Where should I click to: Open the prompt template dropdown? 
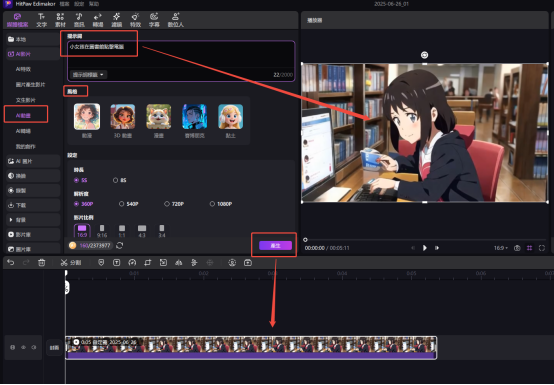[88, 75]
